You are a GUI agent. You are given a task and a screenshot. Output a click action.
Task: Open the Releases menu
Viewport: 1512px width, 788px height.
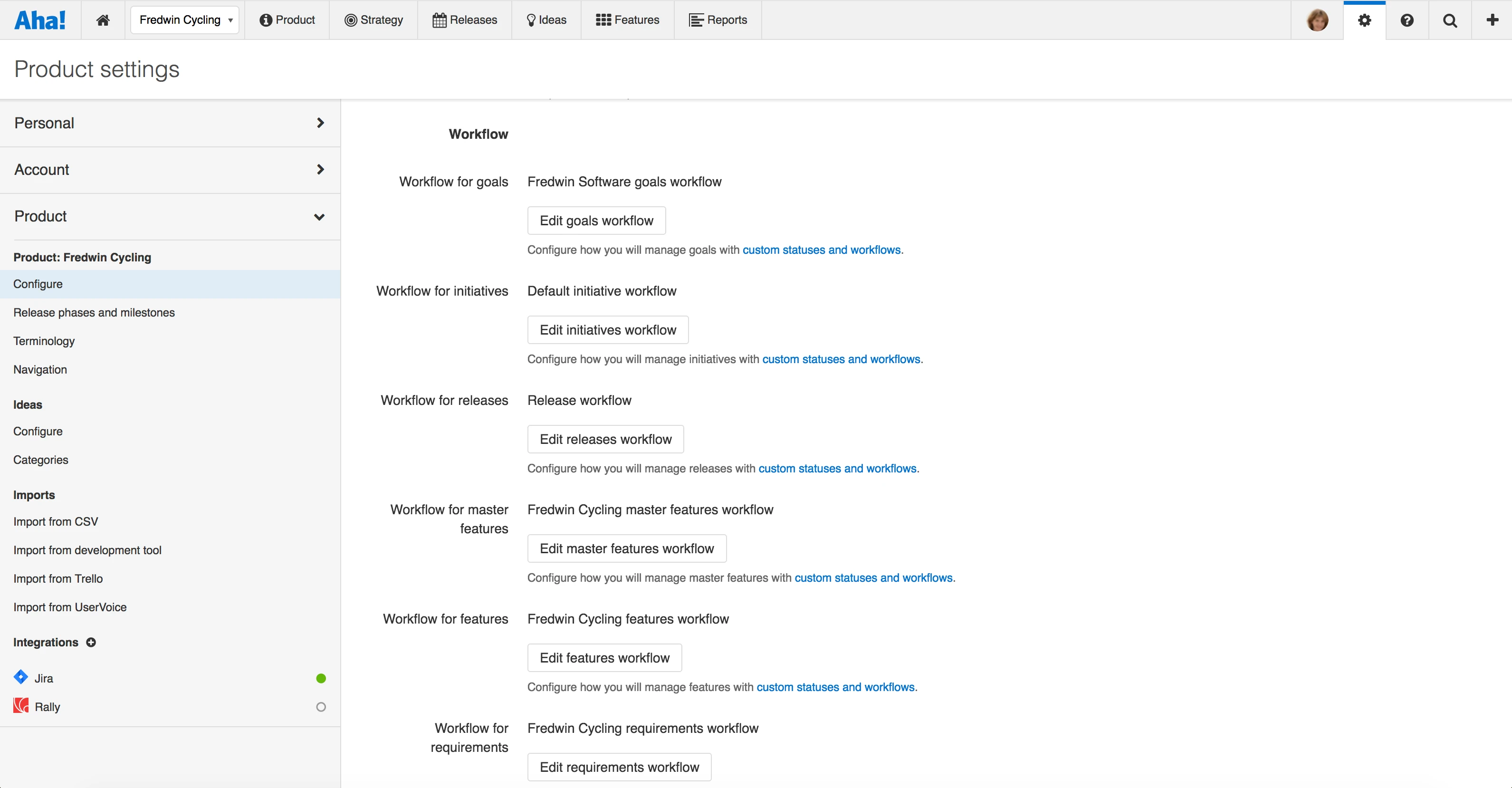[465, 20]
